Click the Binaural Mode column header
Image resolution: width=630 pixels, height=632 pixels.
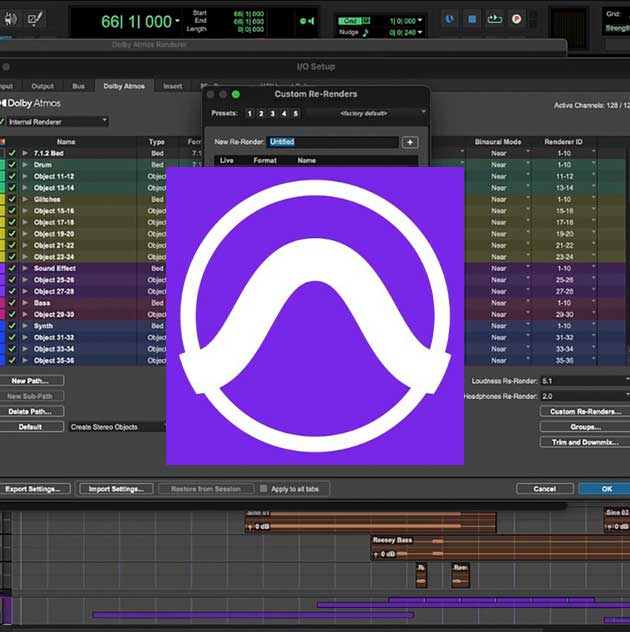tap(498, 142)
